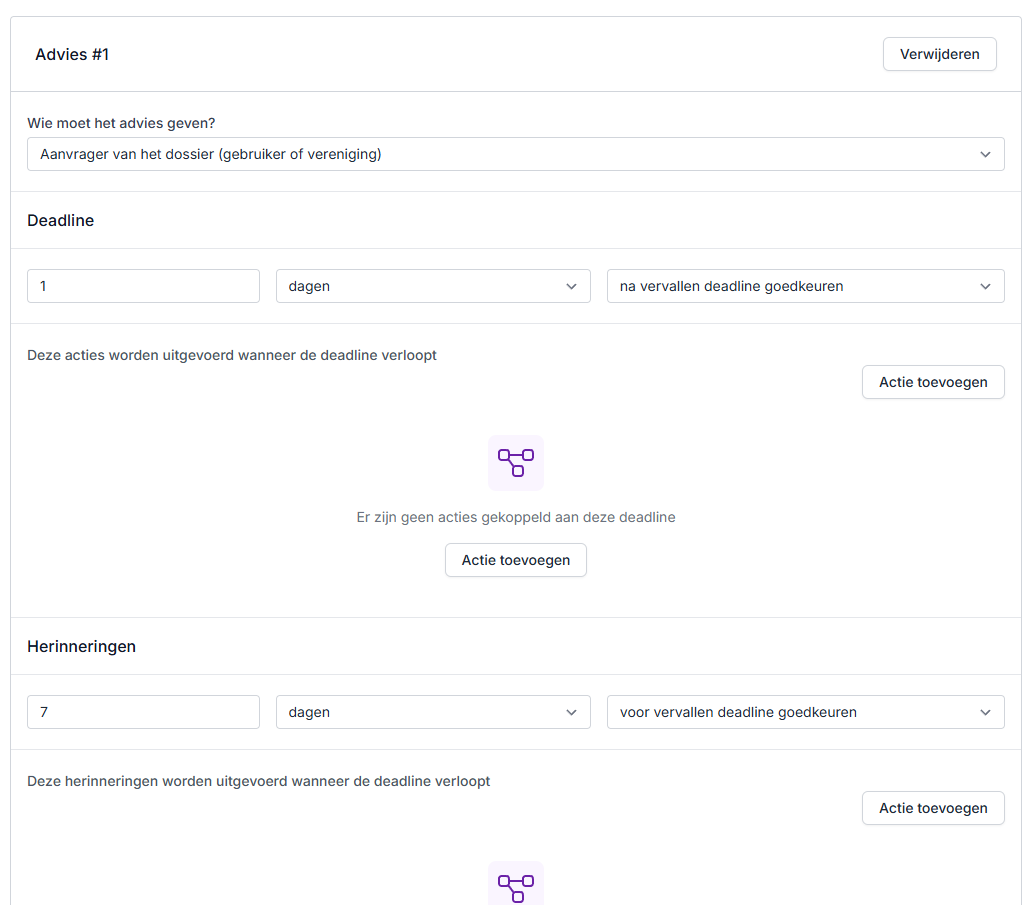Screen dimensions: 1031x905
Task: Click the workflow icon in the Deadline section
Action: (516, 462)
